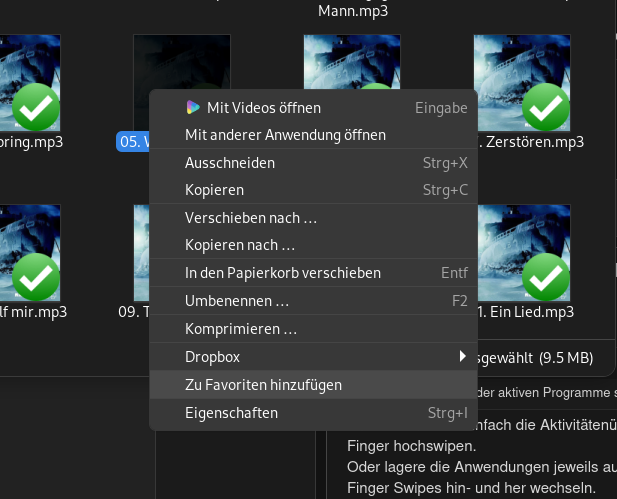Choose 'Verschieben nach …' entry
The height and width of the screenshot is (499, 617).
coord(313,218)
